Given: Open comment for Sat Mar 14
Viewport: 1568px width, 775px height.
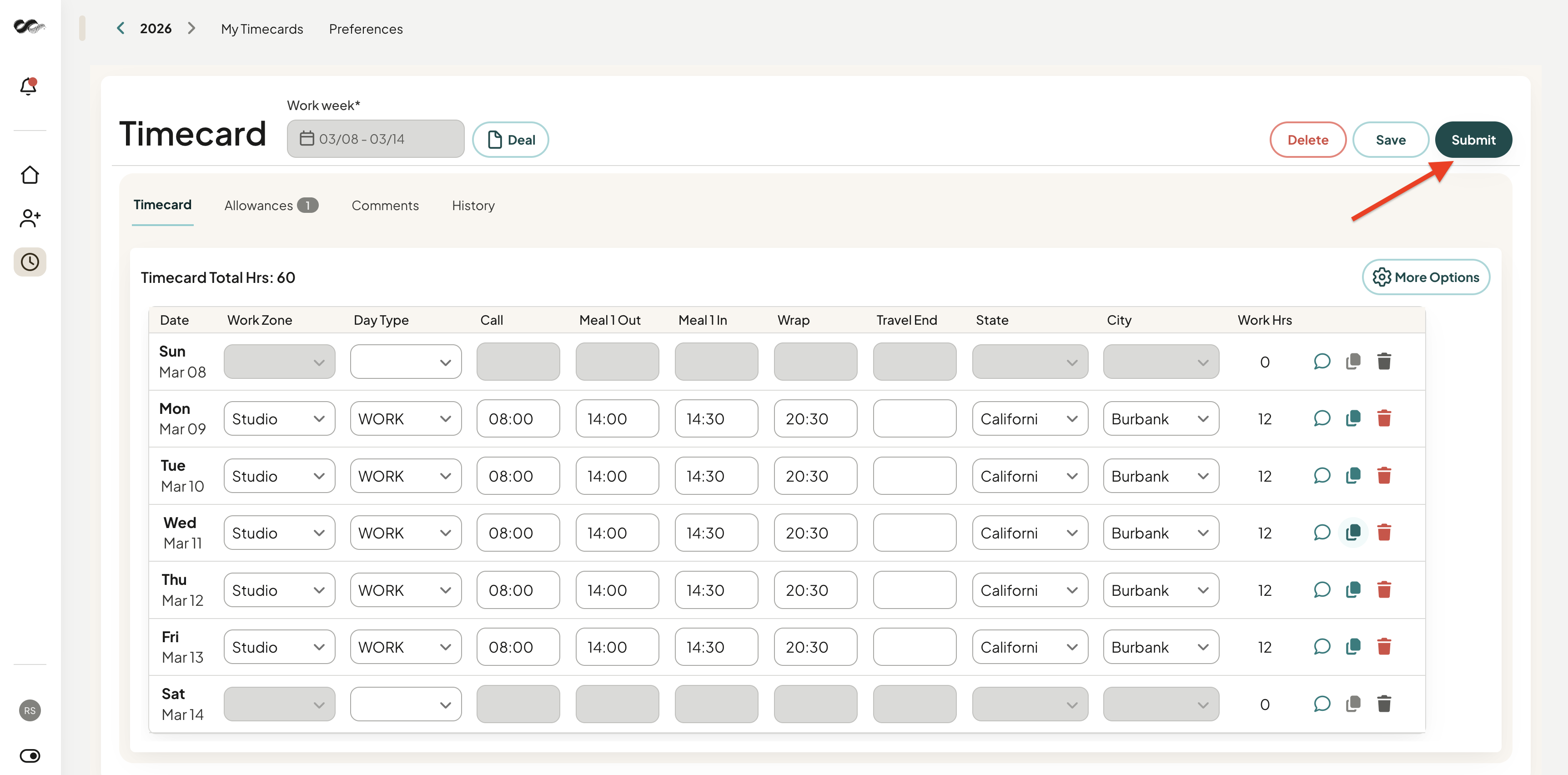Looking at the screenshot, I should tap(1322, 705).
